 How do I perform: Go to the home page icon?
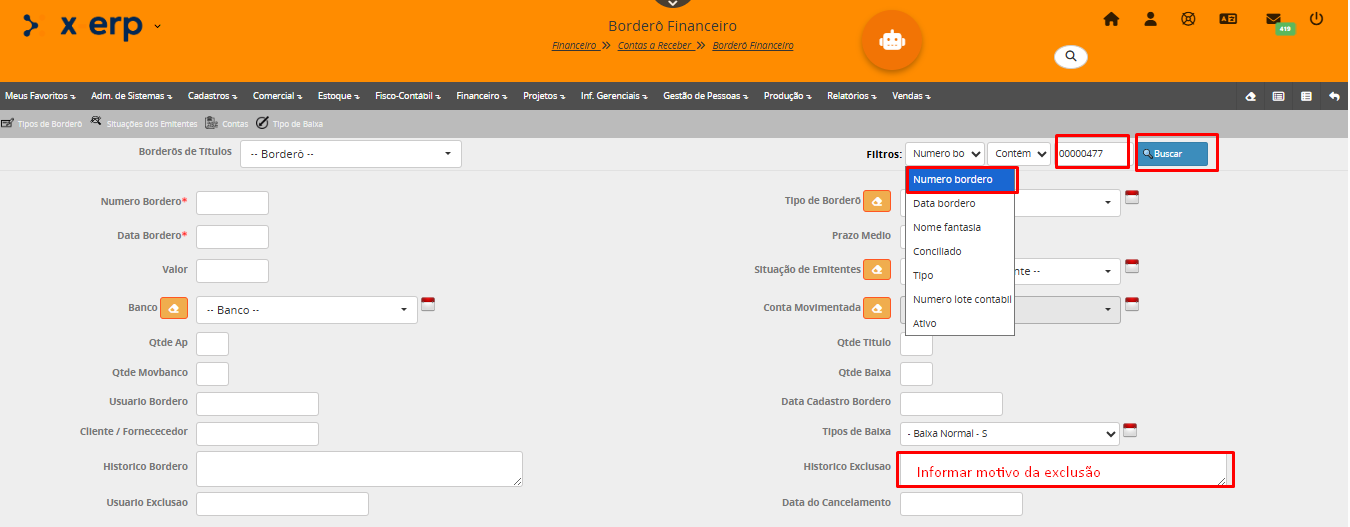coord(1111,19)
